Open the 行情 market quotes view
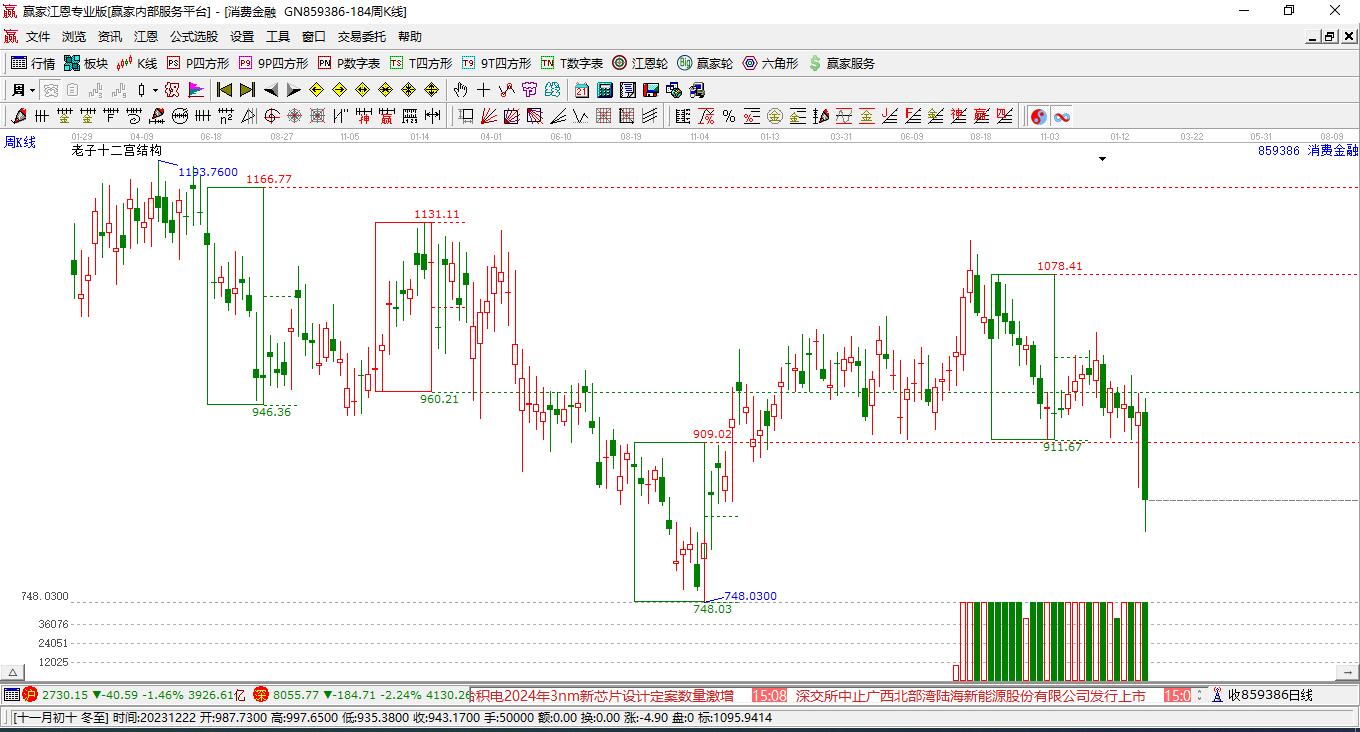This screenshot has width=1360, height=732. tap(33, 63)
